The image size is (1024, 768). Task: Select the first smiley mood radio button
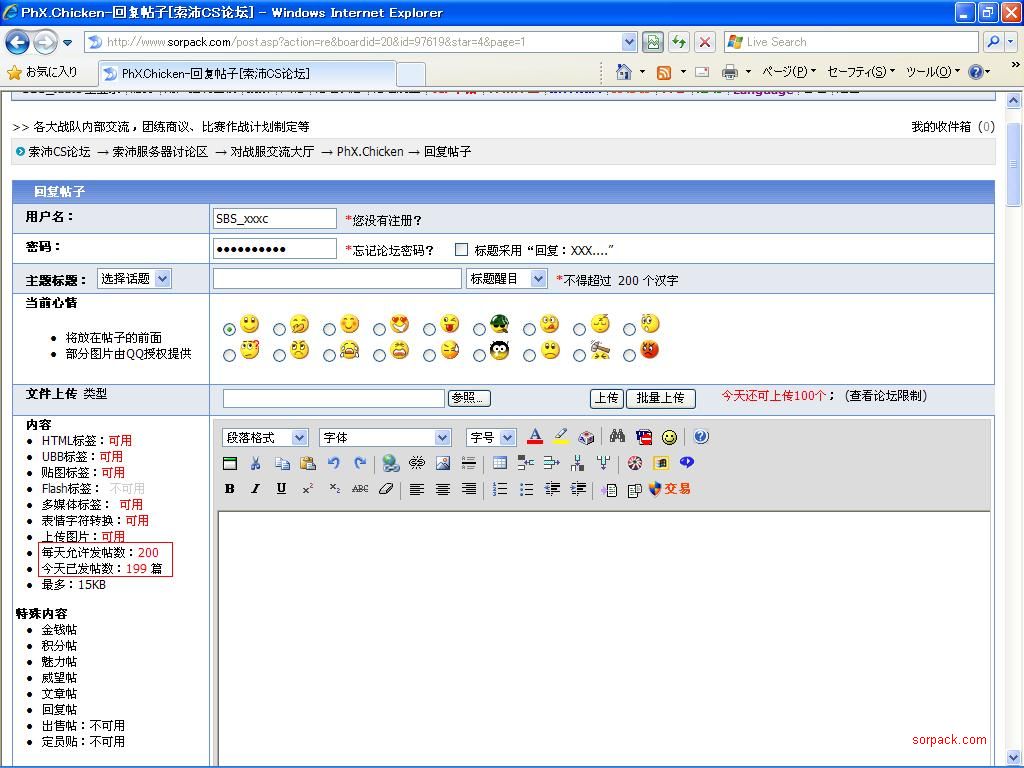[230, 329]
